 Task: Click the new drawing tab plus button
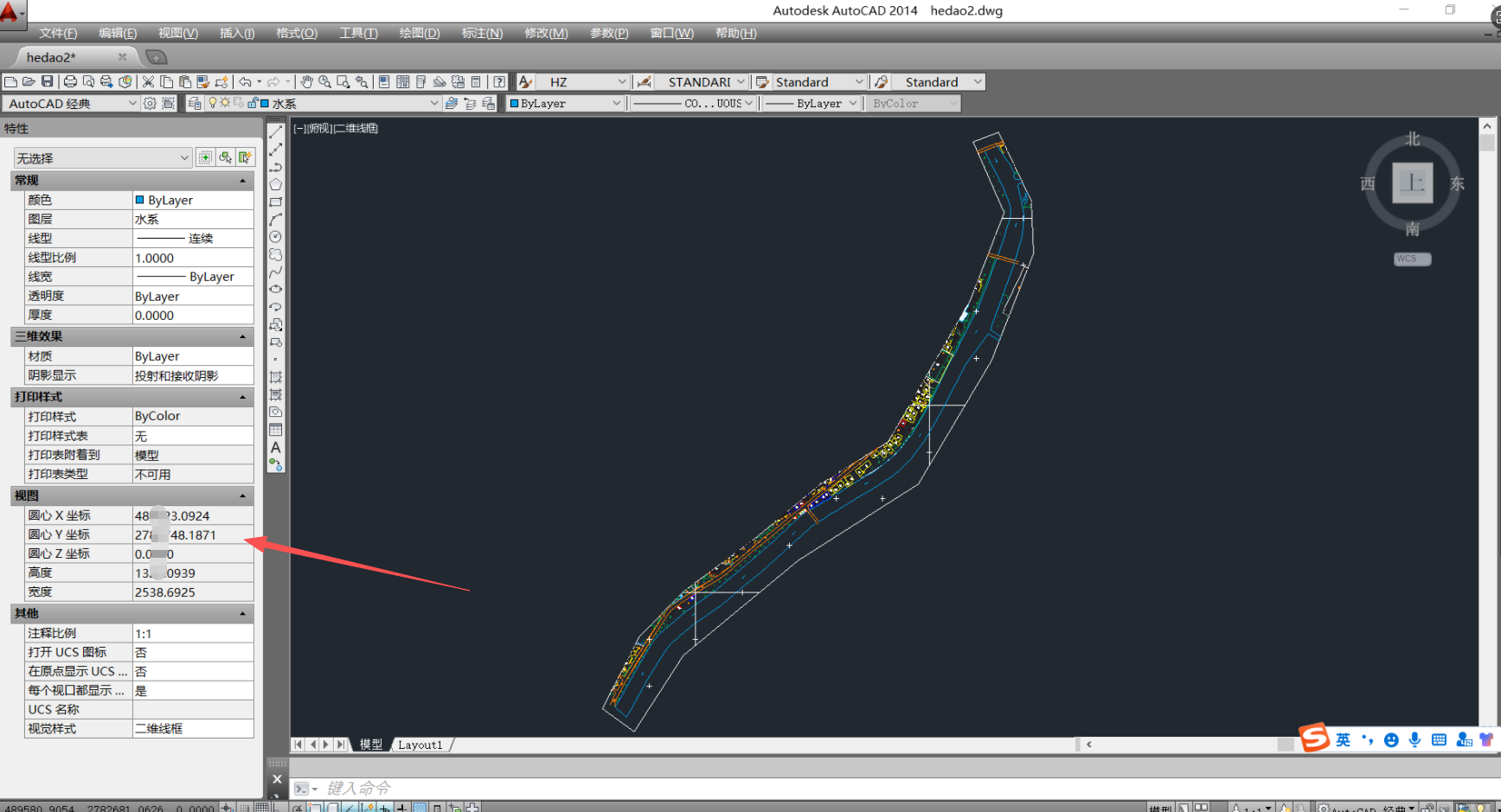[x=157, y=57]
